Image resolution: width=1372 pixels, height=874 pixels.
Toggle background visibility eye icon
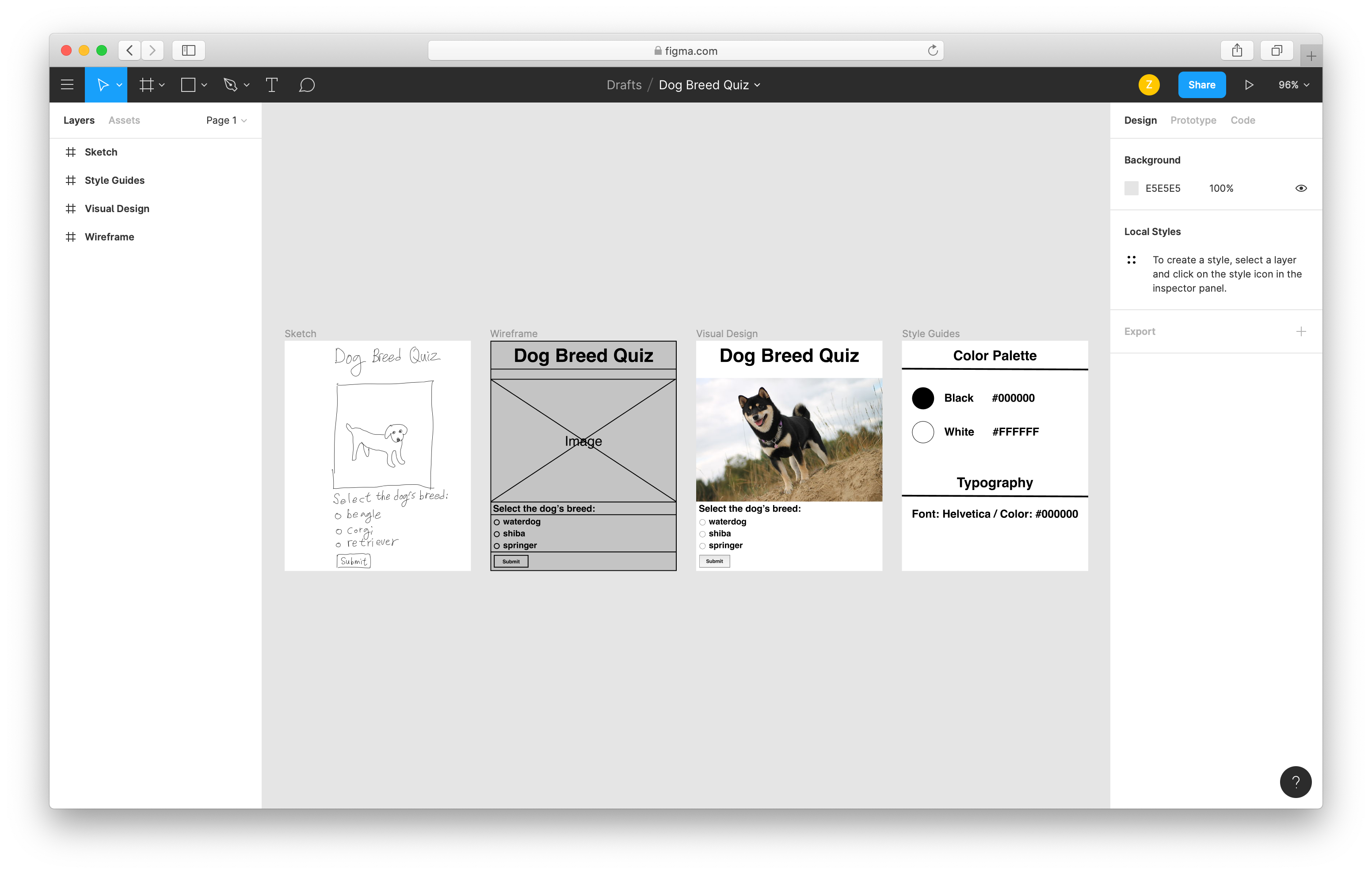pos(1301,189)
